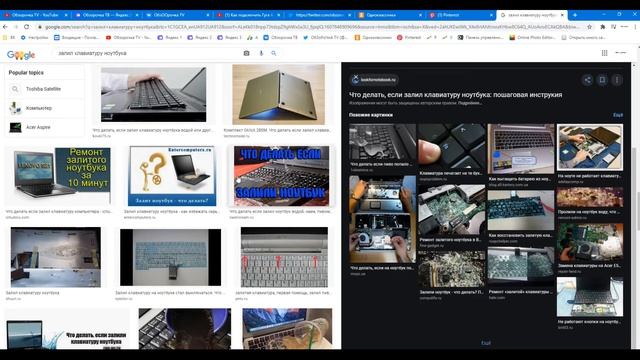The image size is (640, 360).
Task: Open the Chrome extensions puzzle icon
Action: [x=603, y=27]
